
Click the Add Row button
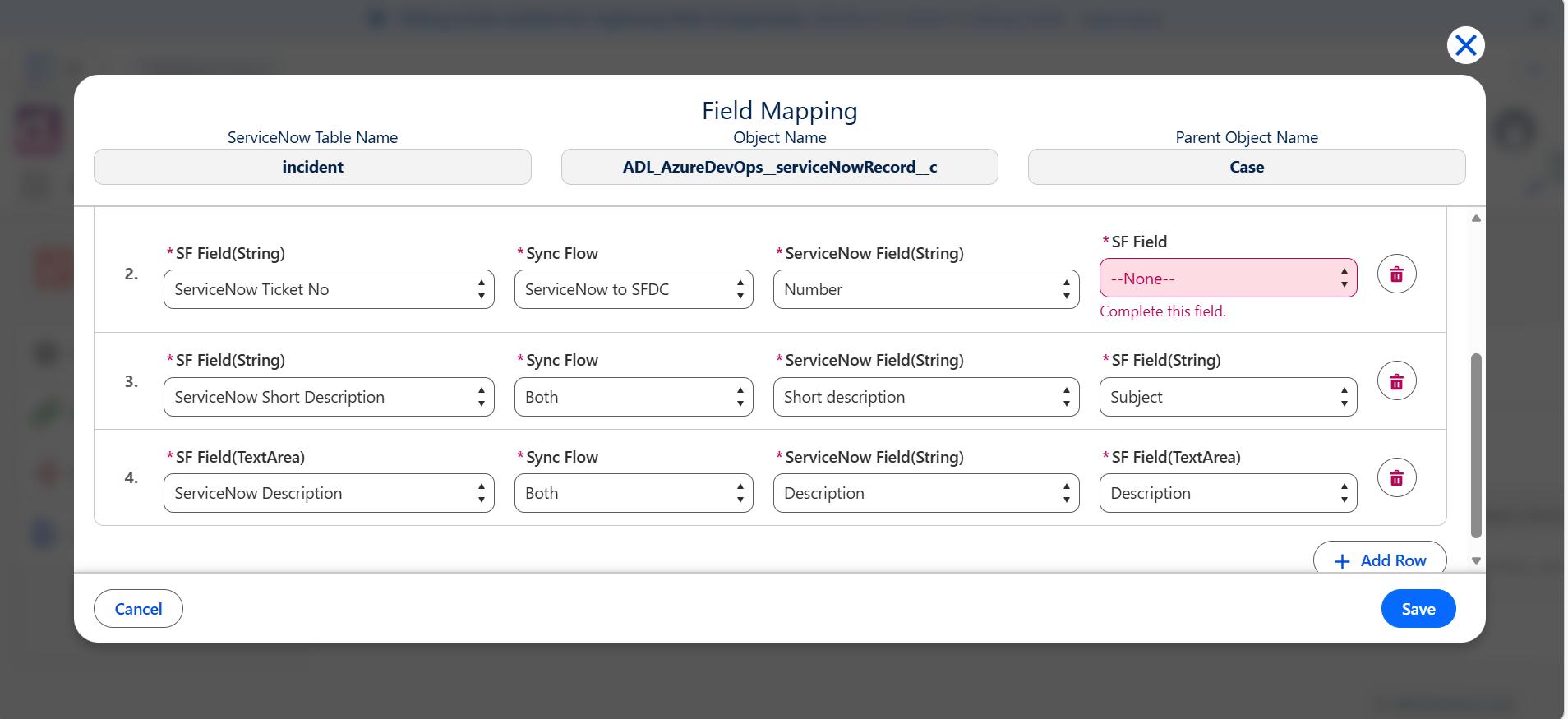pyautogui.click(x=1380, y=559)
